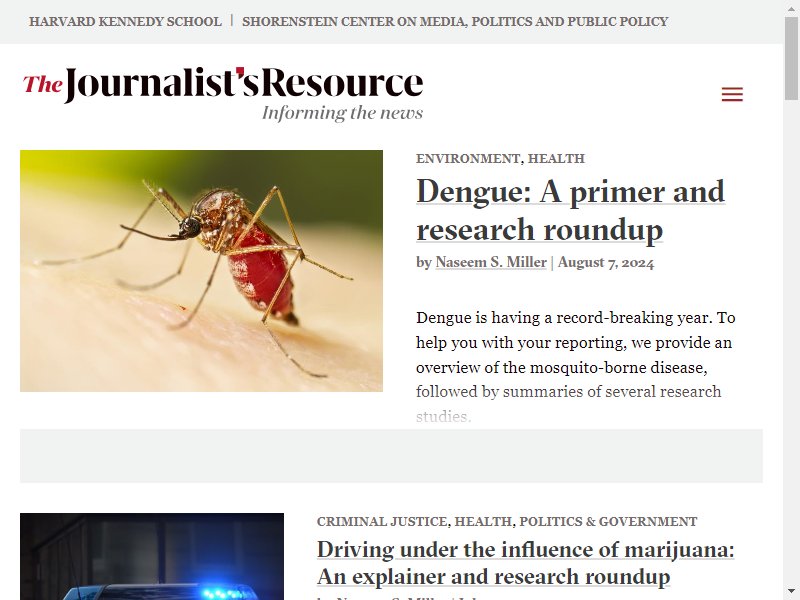Select the Health category above the Dengue headline
Image resolution: width=800 pixels, height=600 pixels.
(556, 158)
